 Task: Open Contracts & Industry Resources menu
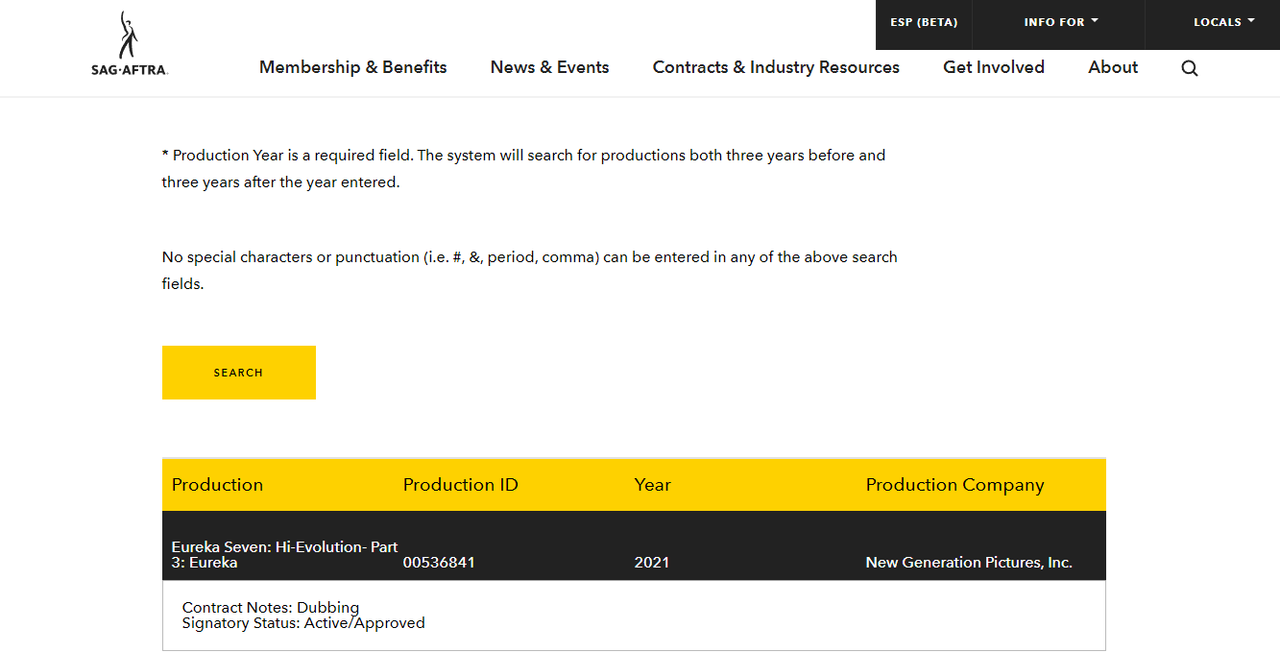click(776, 67)
